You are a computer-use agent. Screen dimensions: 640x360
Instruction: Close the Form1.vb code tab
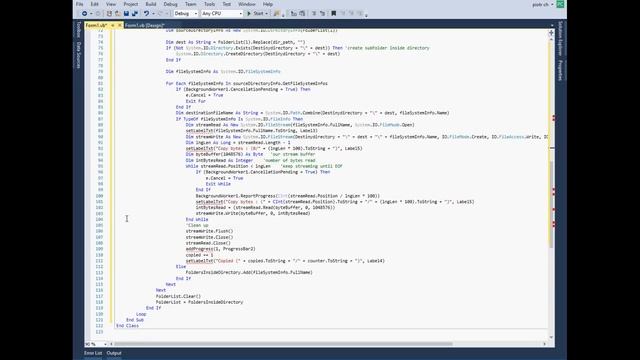pos(120,25)
